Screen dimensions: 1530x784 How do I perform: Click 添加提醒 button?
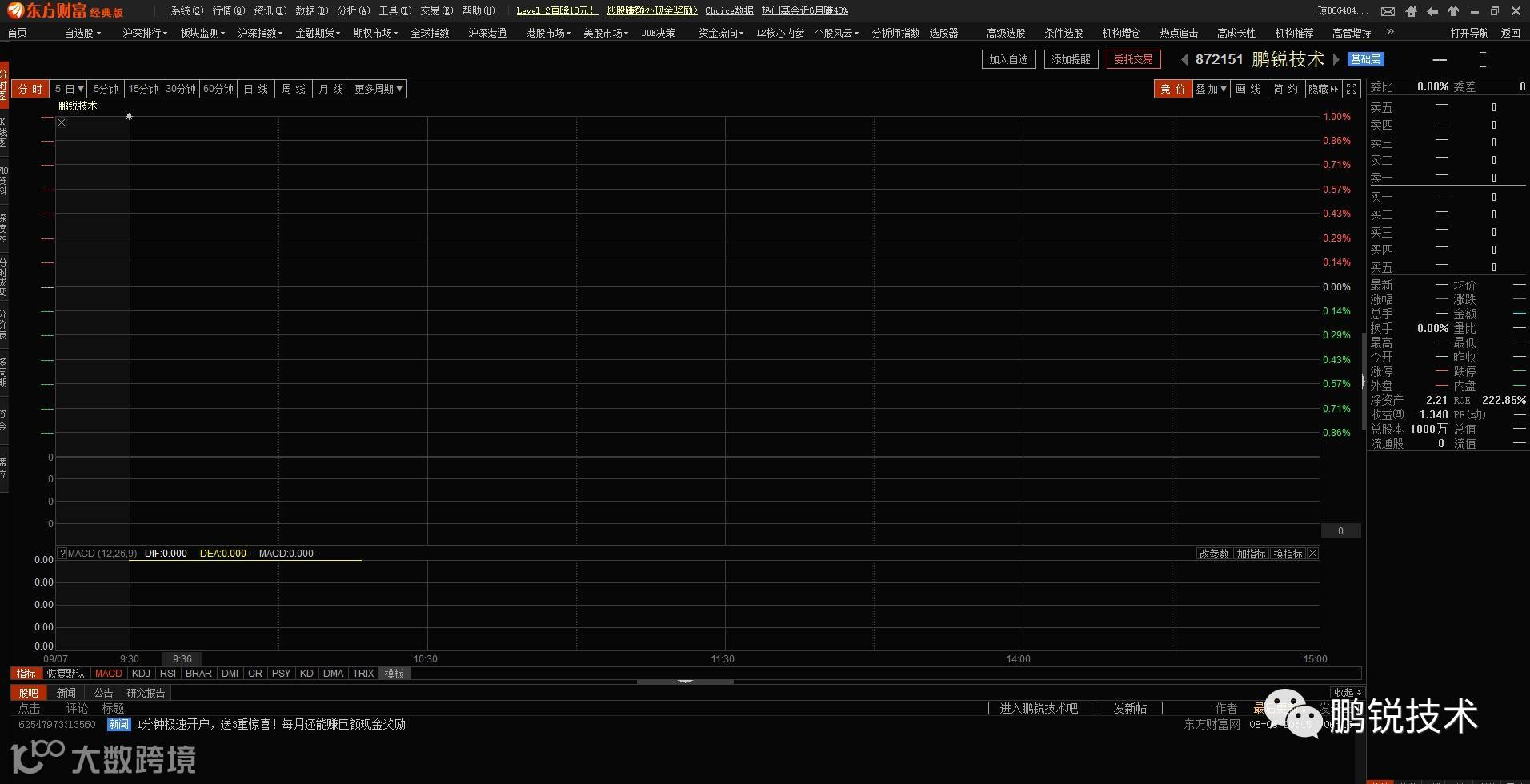[1071, 59]
